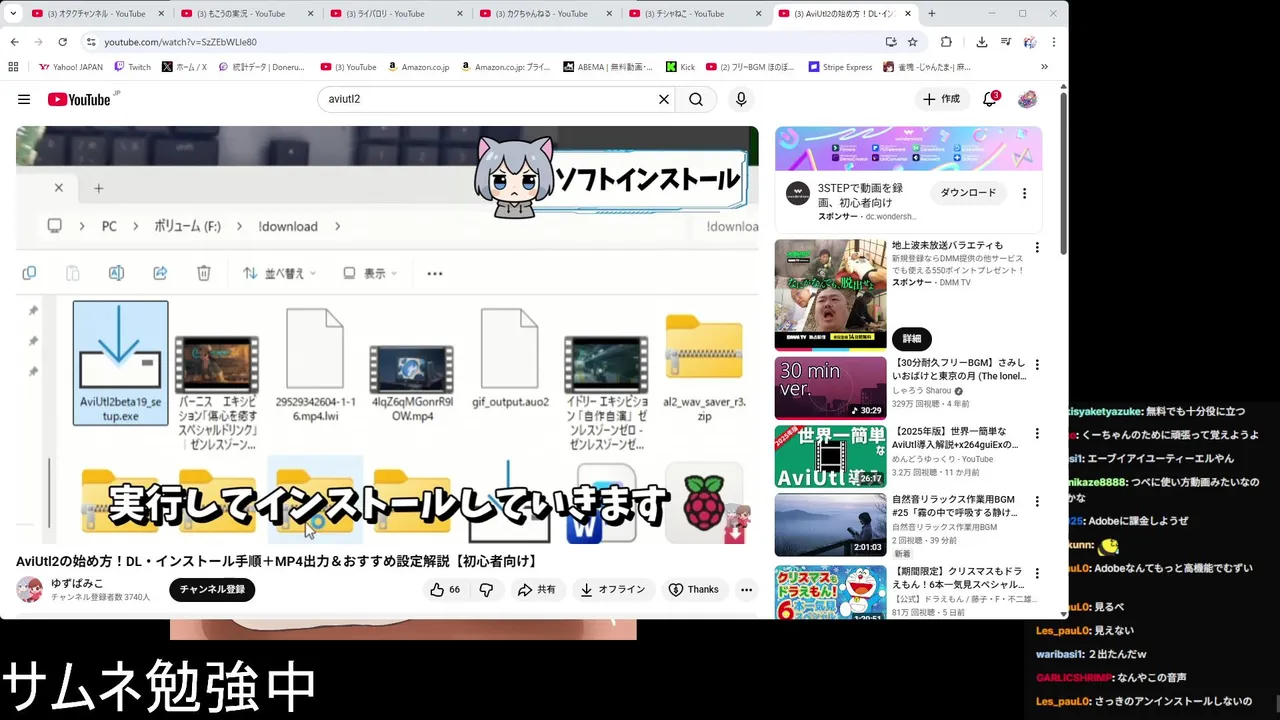The height and width of the screenshot is (720, 1280).
Task: Open options for the 3STEP sponsor ad
Action: point(1024,193)
